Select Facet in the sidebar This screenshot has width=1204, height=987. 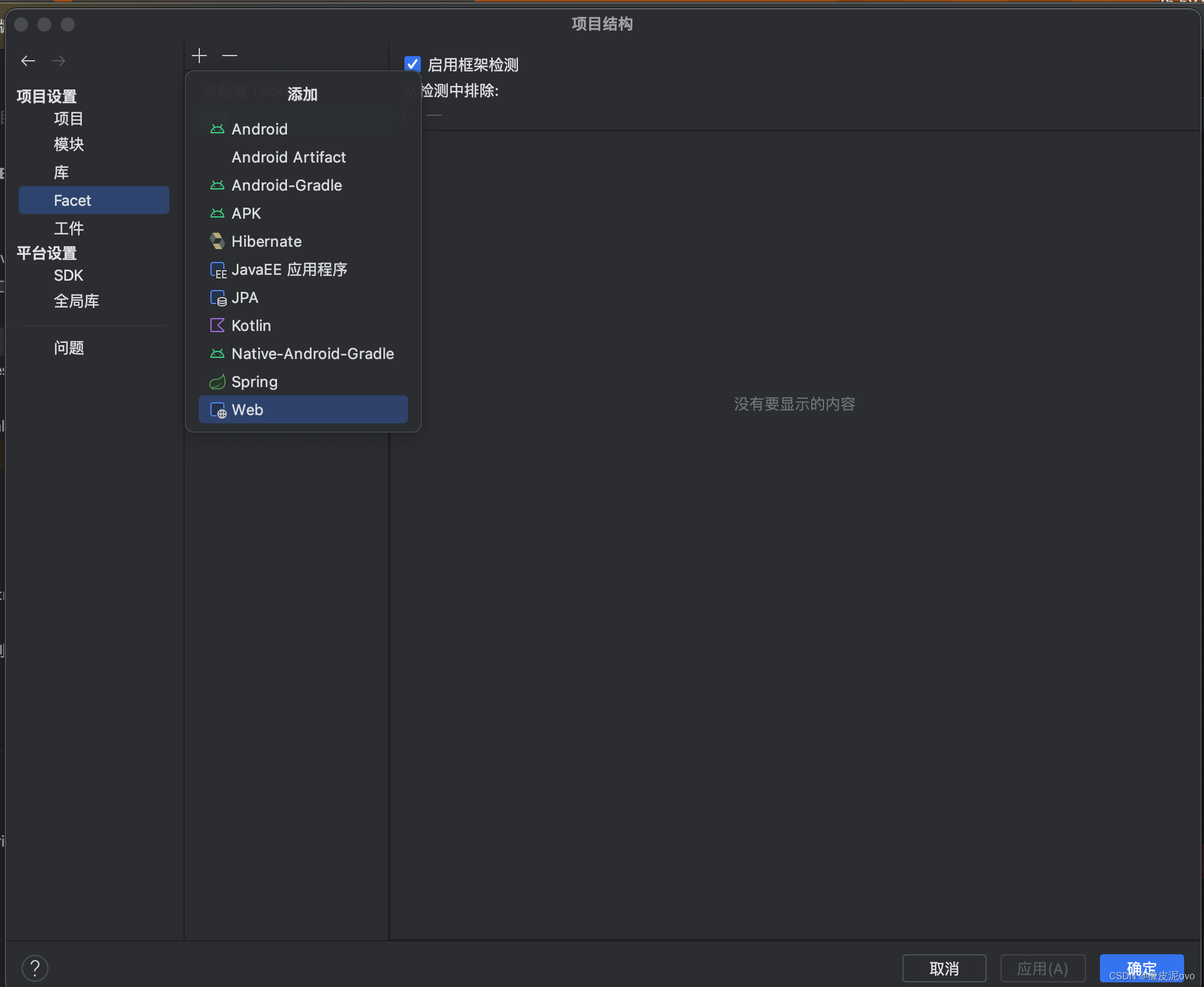click(94, 200)
